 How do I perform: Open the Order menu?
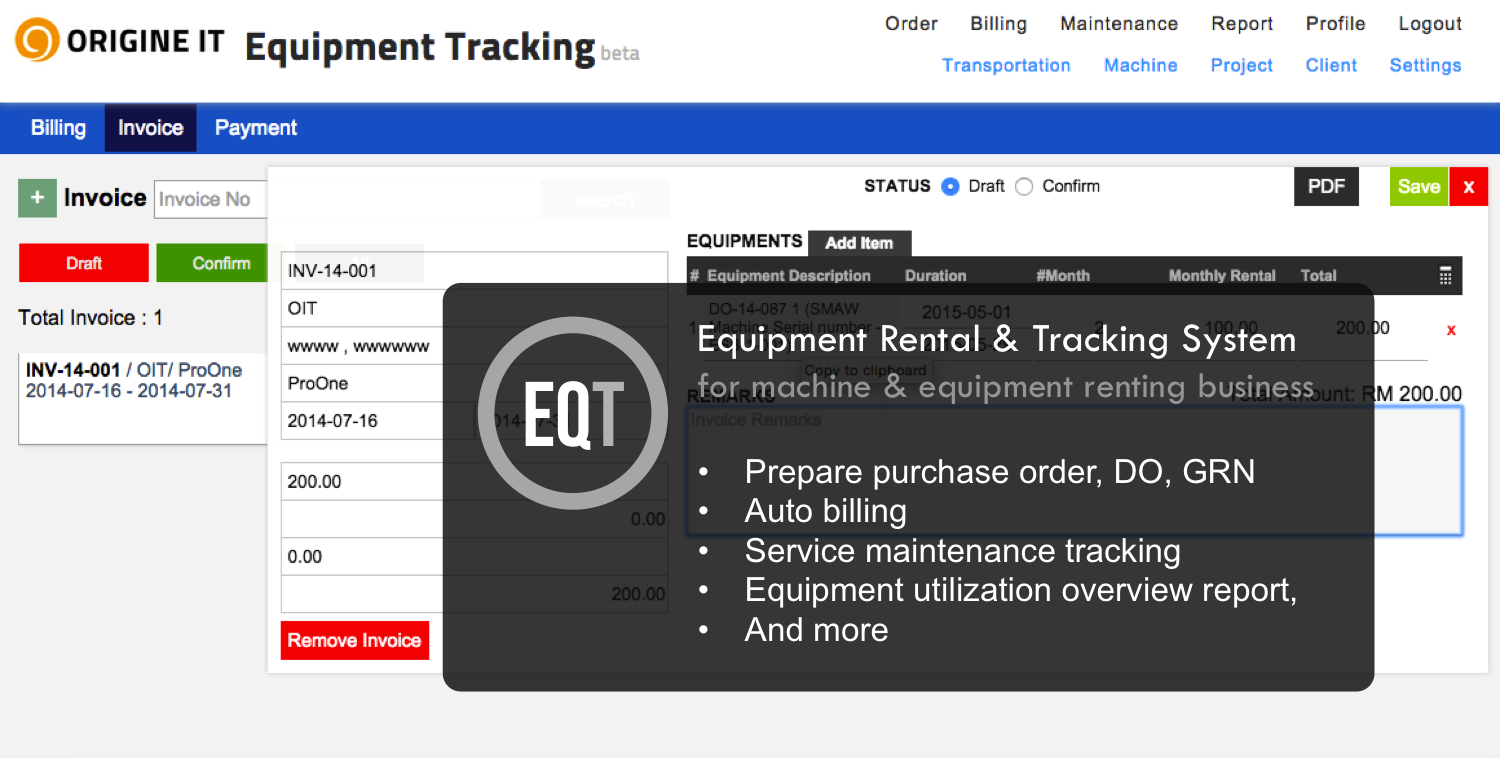click(x=911, y=24)
